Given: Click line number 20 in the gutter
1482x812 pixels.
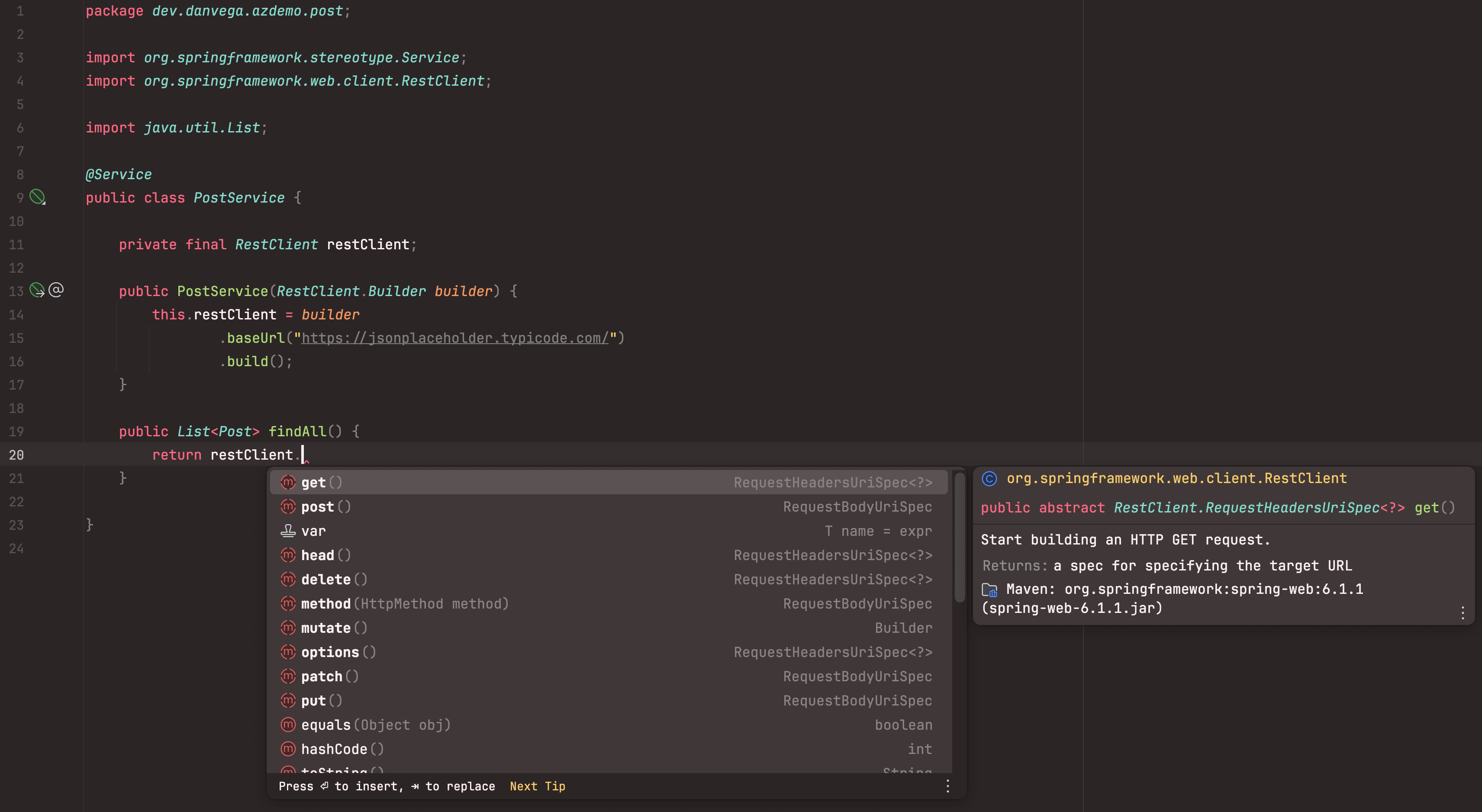Looking at the screenshot, I should (16, 454).
